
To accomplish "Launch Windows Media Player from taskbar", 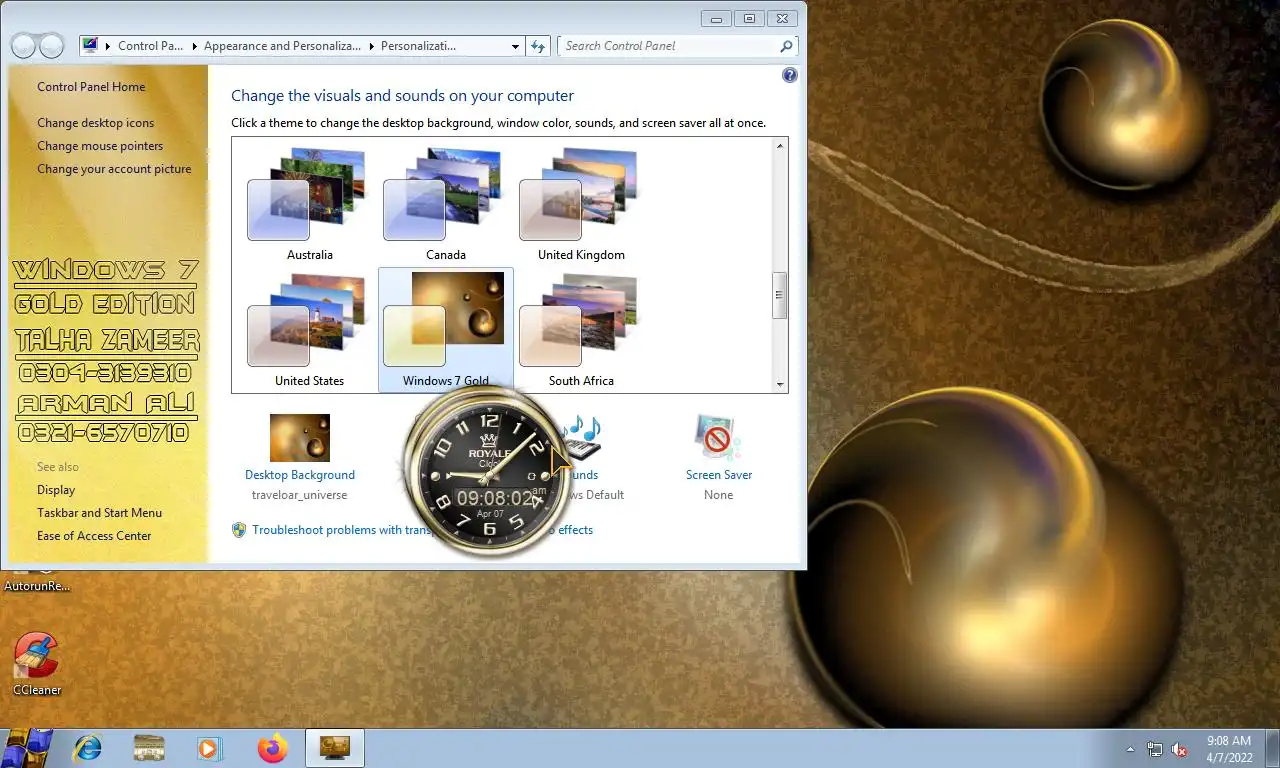I will (209, 748).
